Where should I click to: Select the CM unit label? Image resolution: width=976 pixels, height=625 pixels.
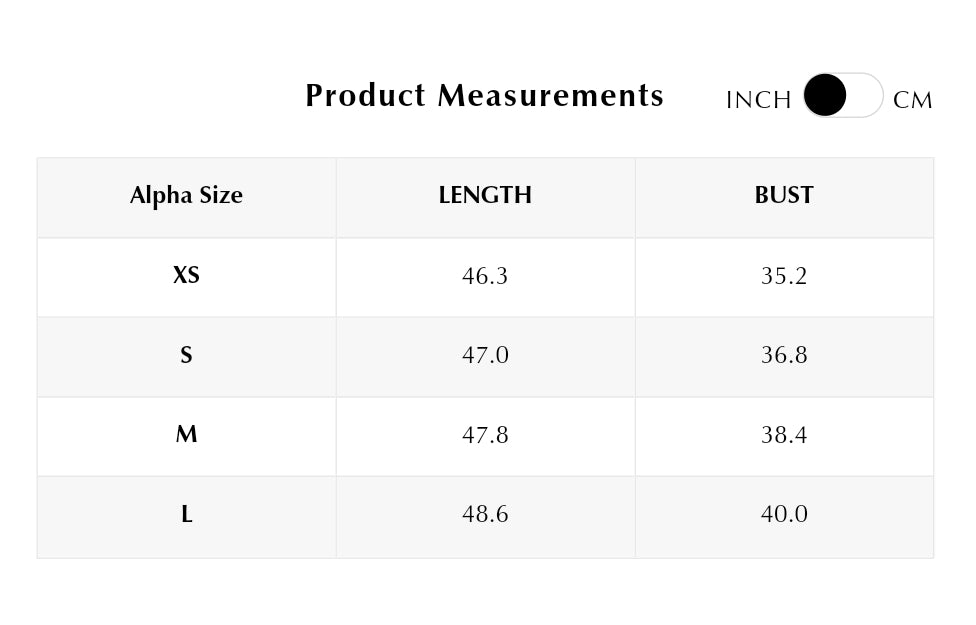click(913, 100)
